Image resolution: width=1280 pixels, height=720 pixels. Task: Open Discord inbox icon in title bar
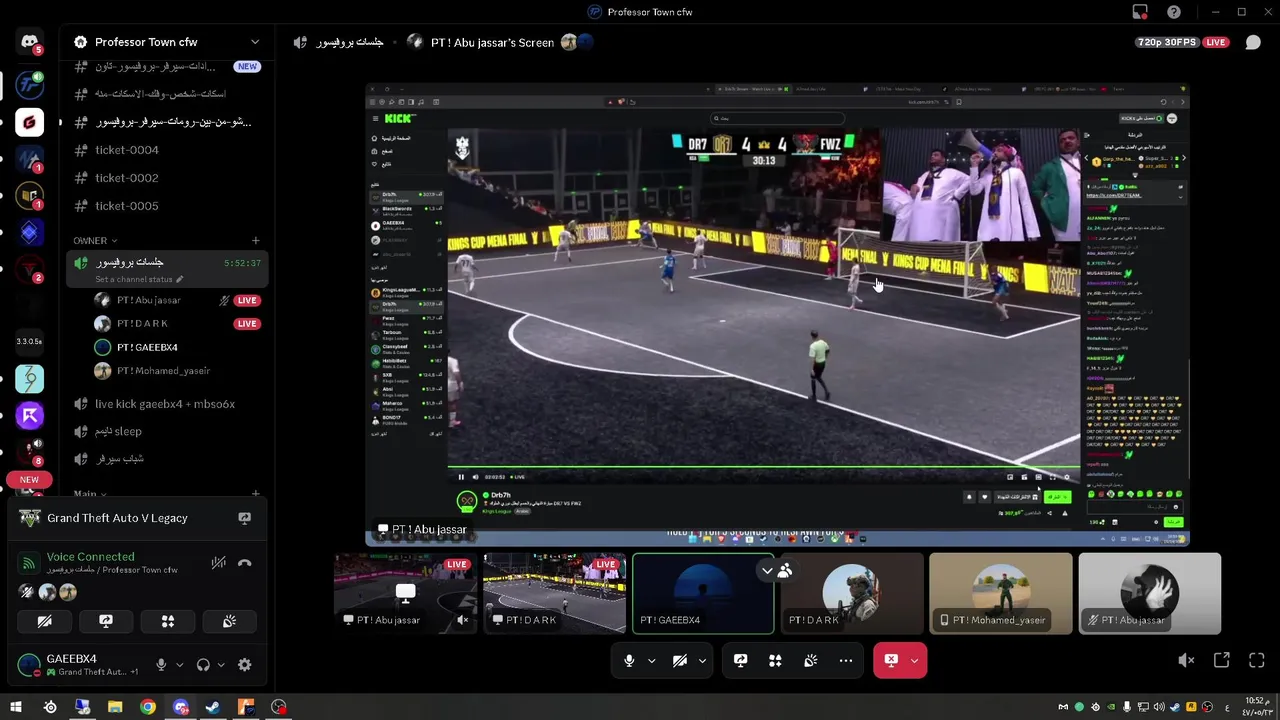click(1140, 12)
